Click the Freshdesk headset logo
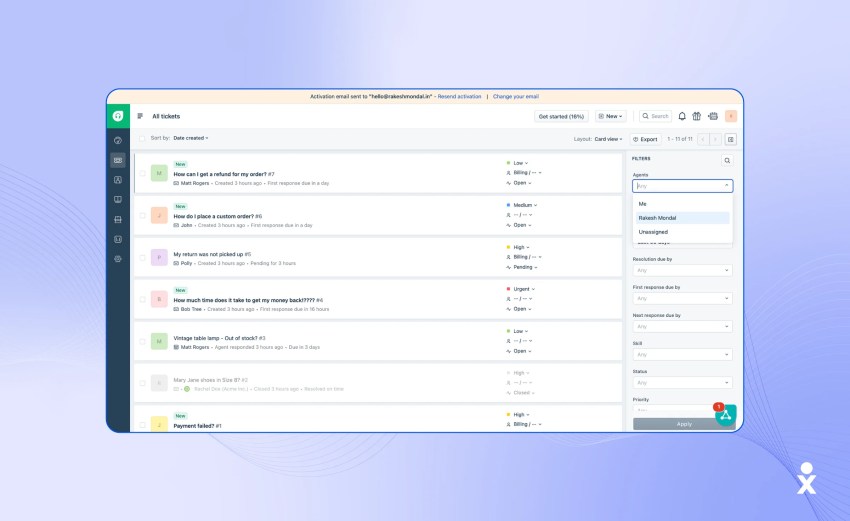 (x=118, y=116)
